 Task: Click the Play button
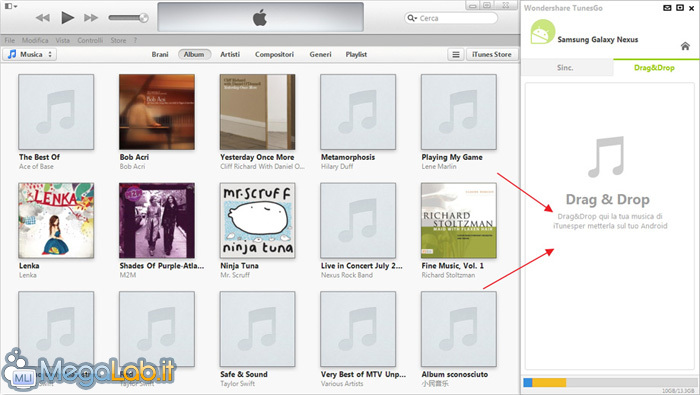(x=67, y=18)
